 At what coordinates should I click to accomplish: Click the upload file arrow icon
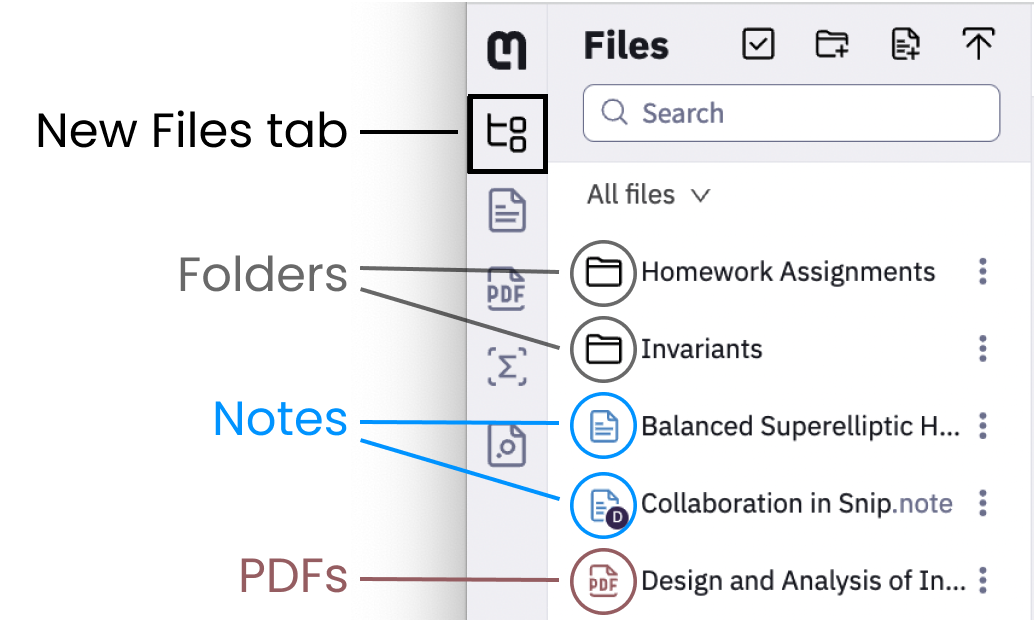(978, 45)
